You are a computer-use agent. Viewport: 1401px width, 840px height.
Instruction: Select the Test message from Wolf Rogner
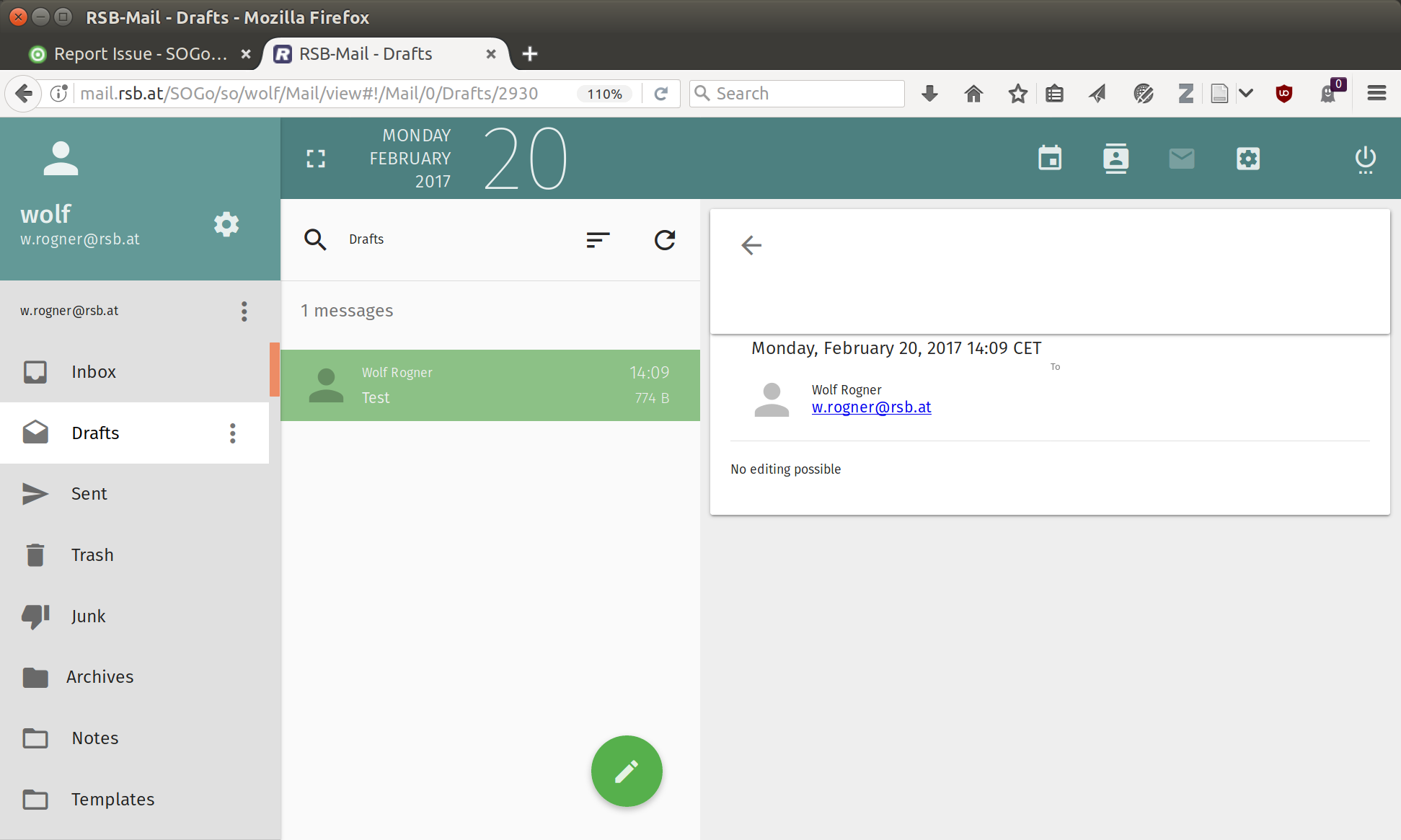(490, 385)
